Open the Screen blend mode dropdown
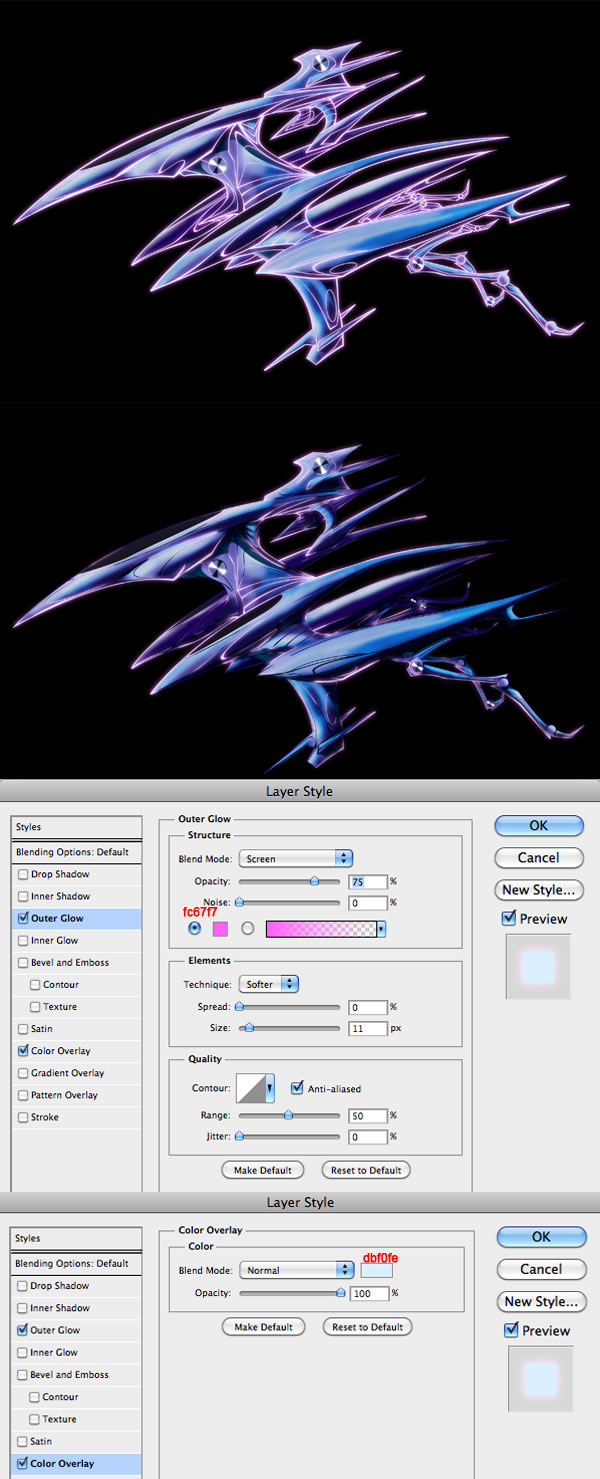Screen dimensions: 600x1479 (296, 859)
